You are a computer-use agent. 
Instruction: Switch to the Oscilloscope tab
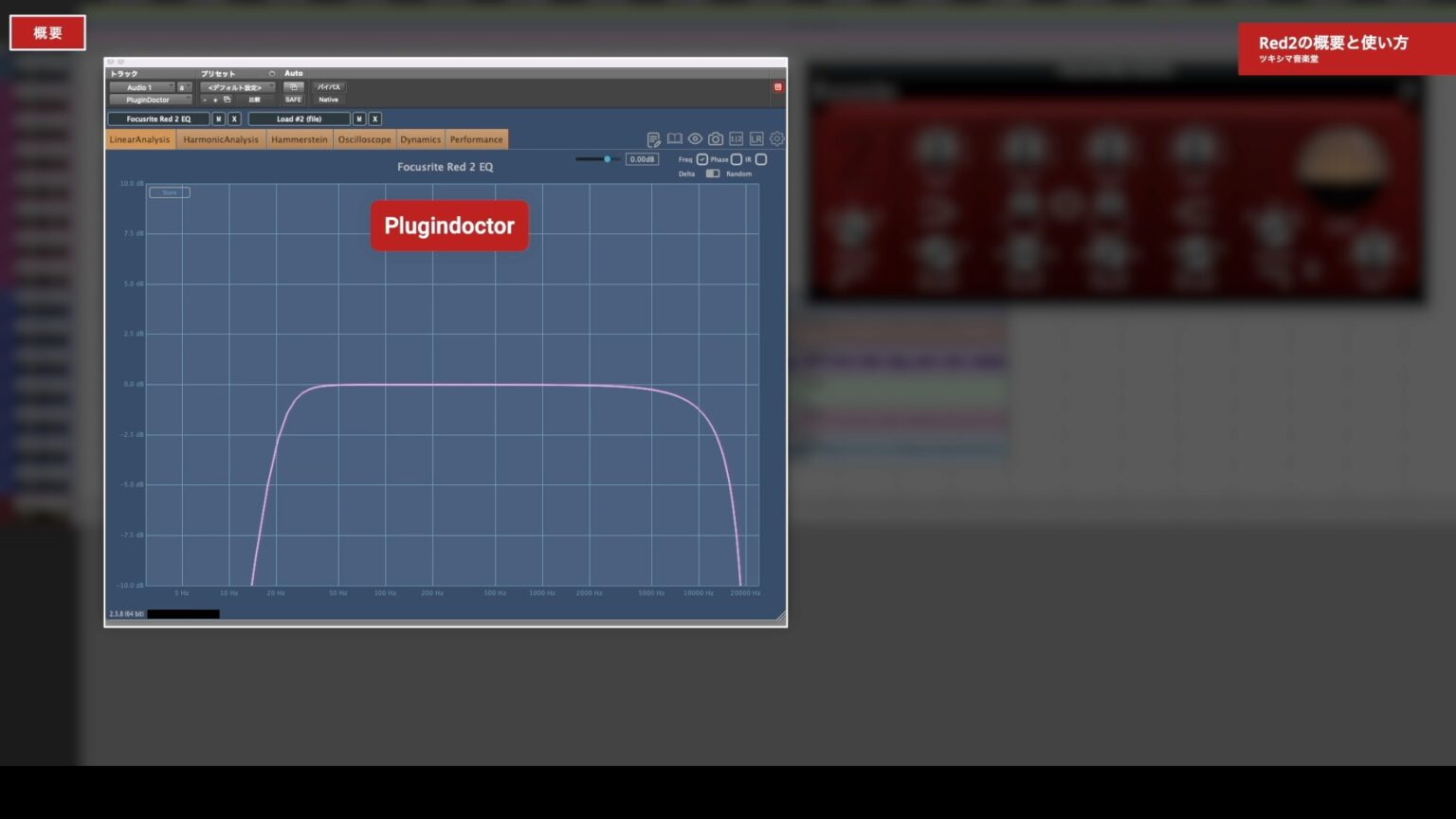click(x=364, y=139)
